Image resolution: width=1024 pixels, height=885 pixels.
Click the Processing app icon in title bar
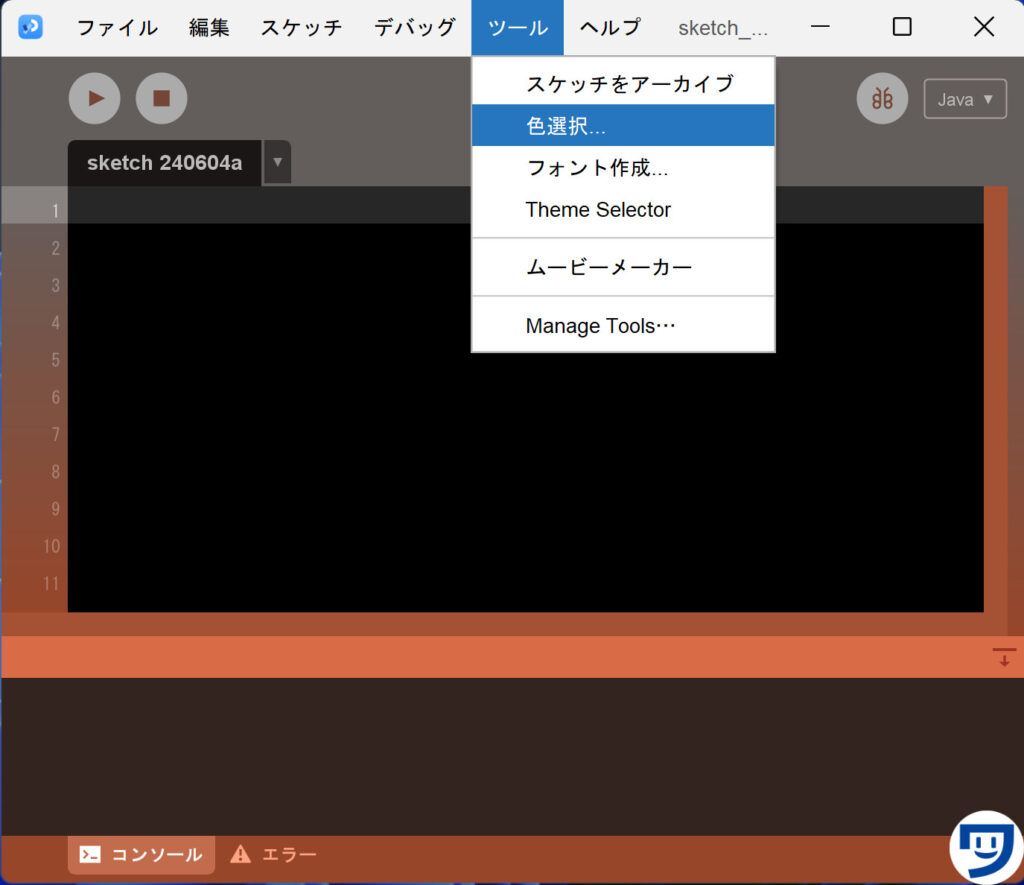pyautogui.click(x=30, y=27)
